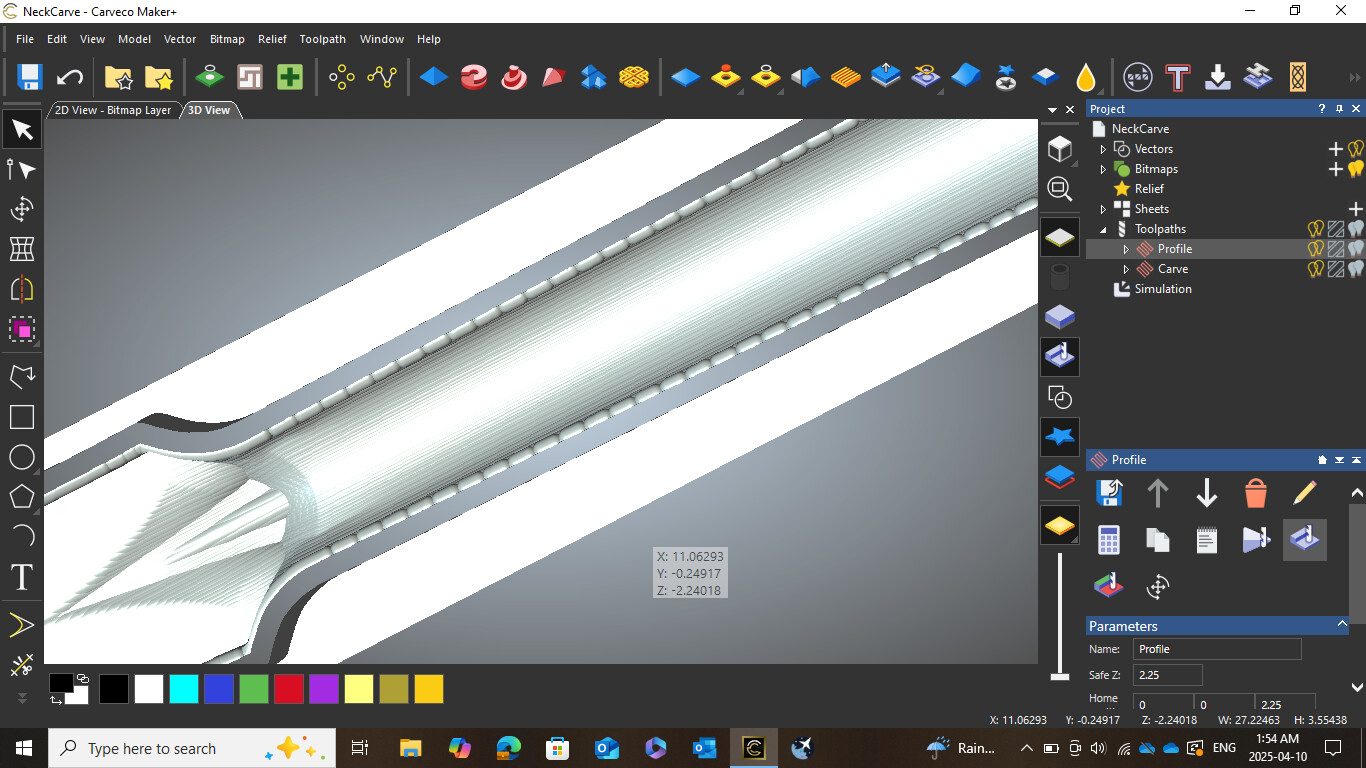Expand the Profile toolpath node

tap(1126, 249)
